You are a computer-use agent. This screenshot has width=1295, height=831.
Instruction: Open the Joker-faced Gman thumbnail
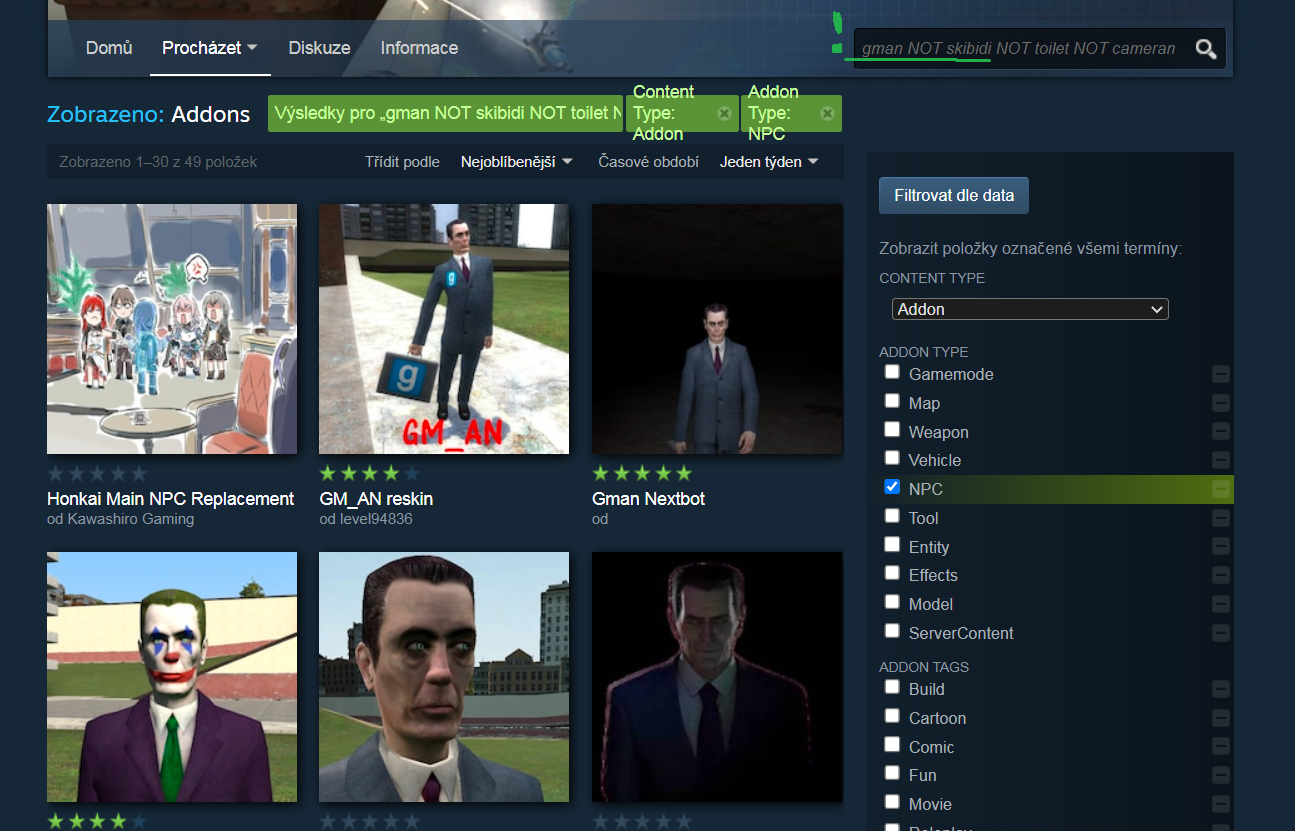(x=172, y=677)
